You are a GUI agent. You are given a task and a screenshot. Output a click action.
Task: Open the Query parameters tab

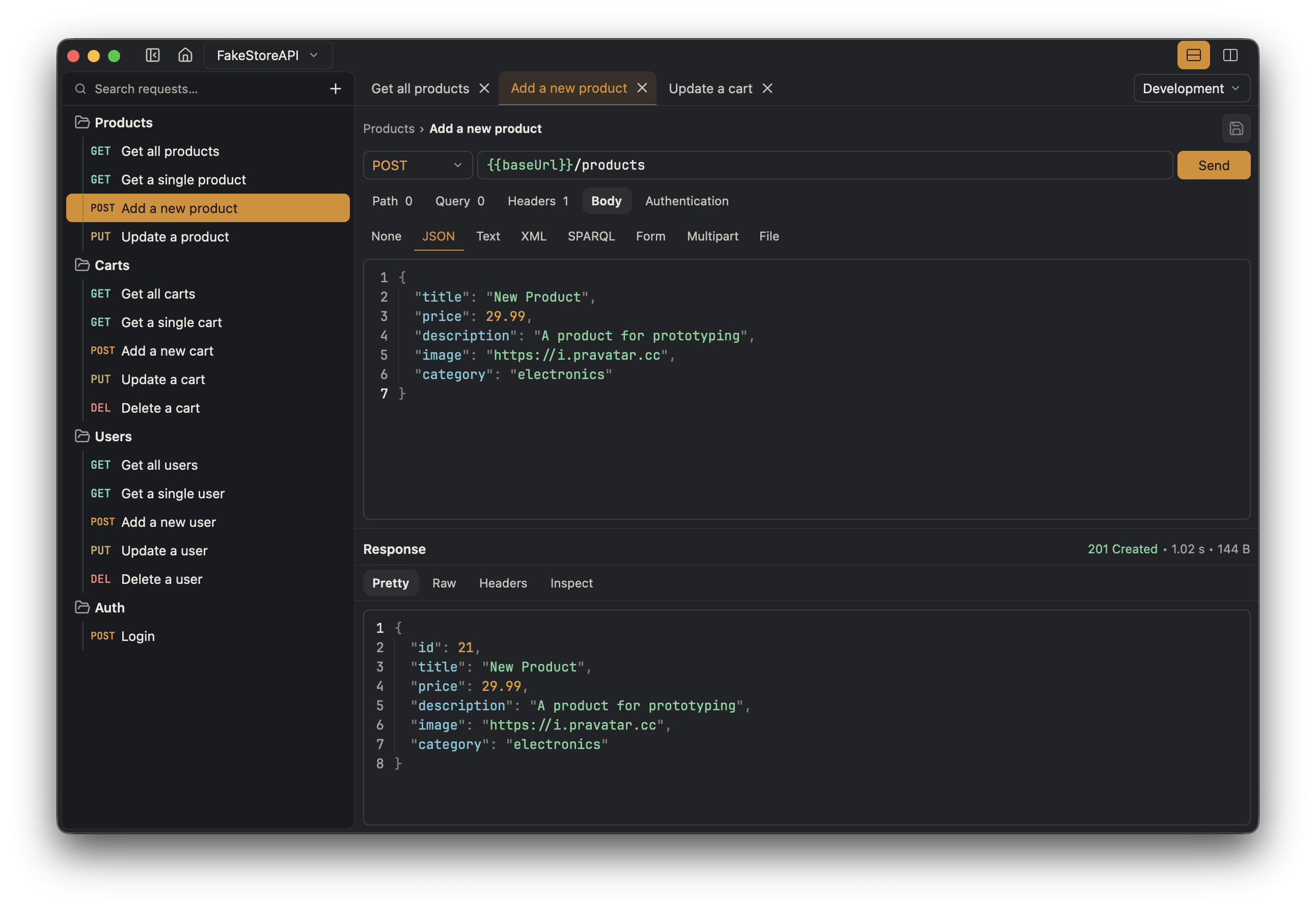pos(460,201)
